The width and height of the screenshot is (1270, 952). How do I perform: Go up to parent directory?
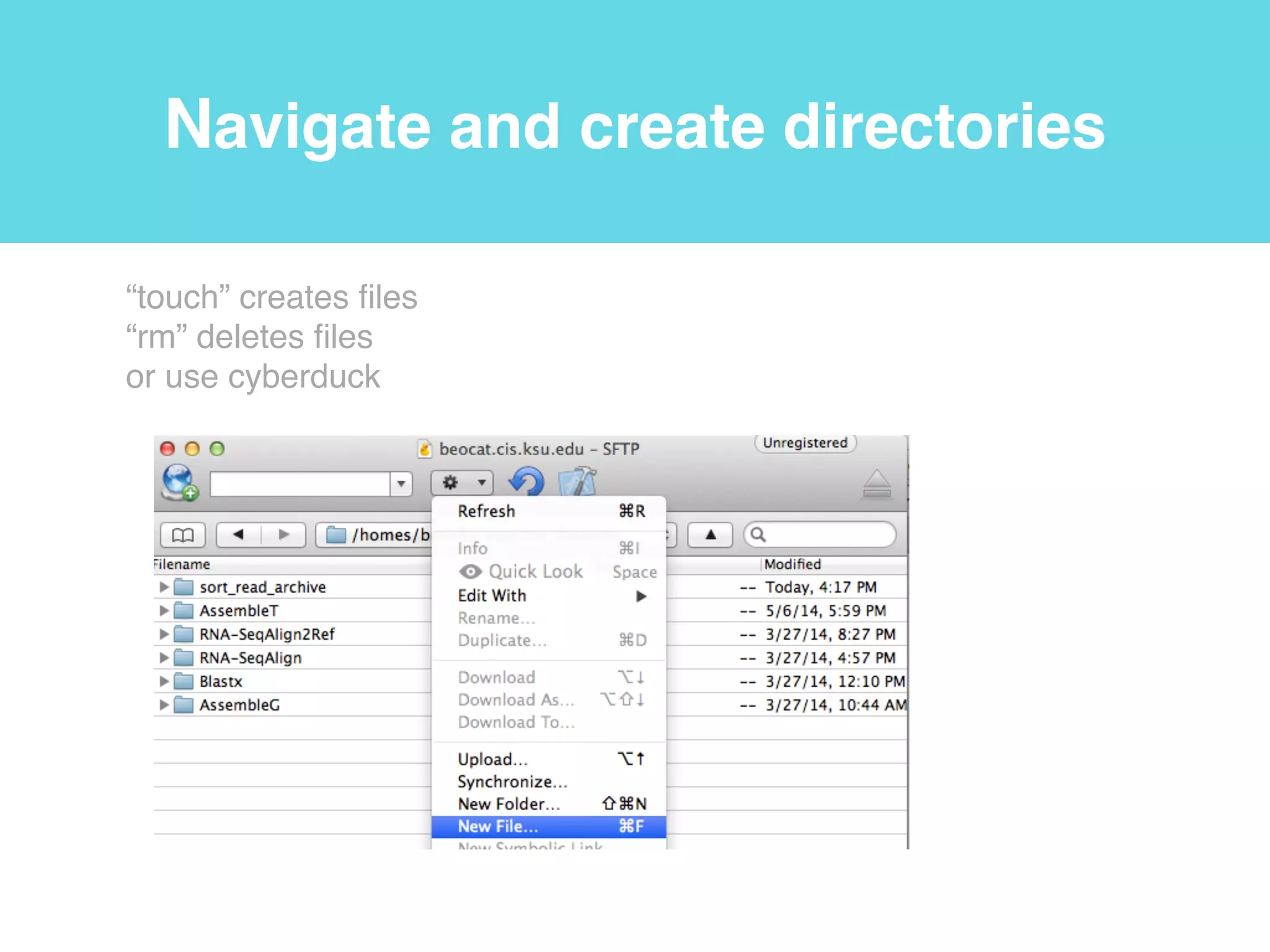[x=711, y=535]
